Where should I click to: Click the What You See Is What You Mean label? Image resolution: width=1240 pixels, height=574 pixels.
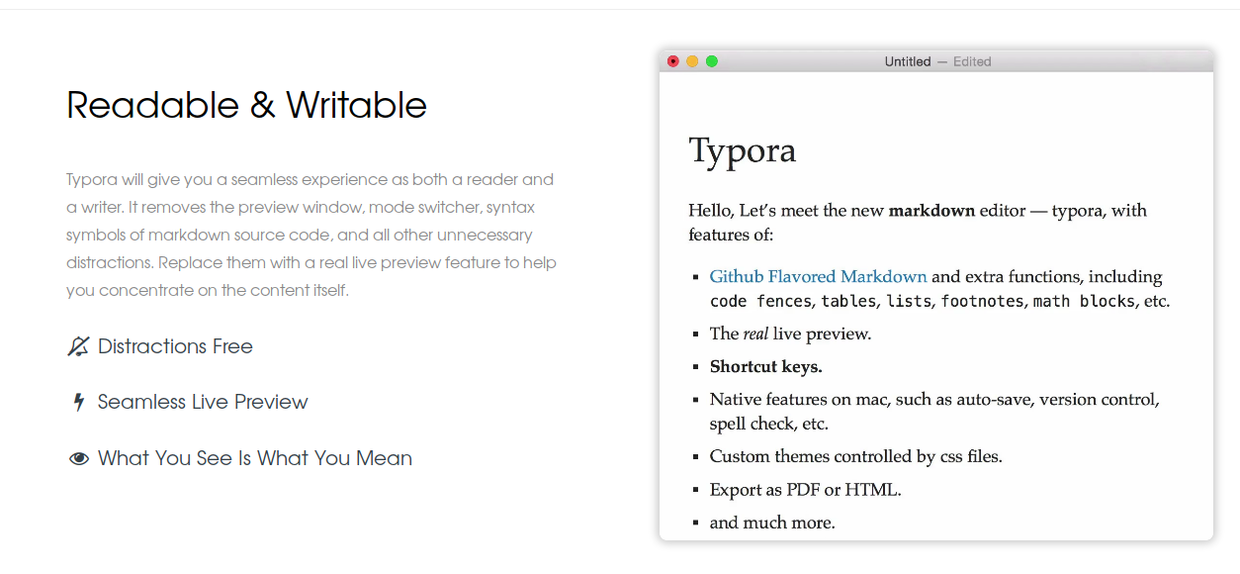point(255,459)
